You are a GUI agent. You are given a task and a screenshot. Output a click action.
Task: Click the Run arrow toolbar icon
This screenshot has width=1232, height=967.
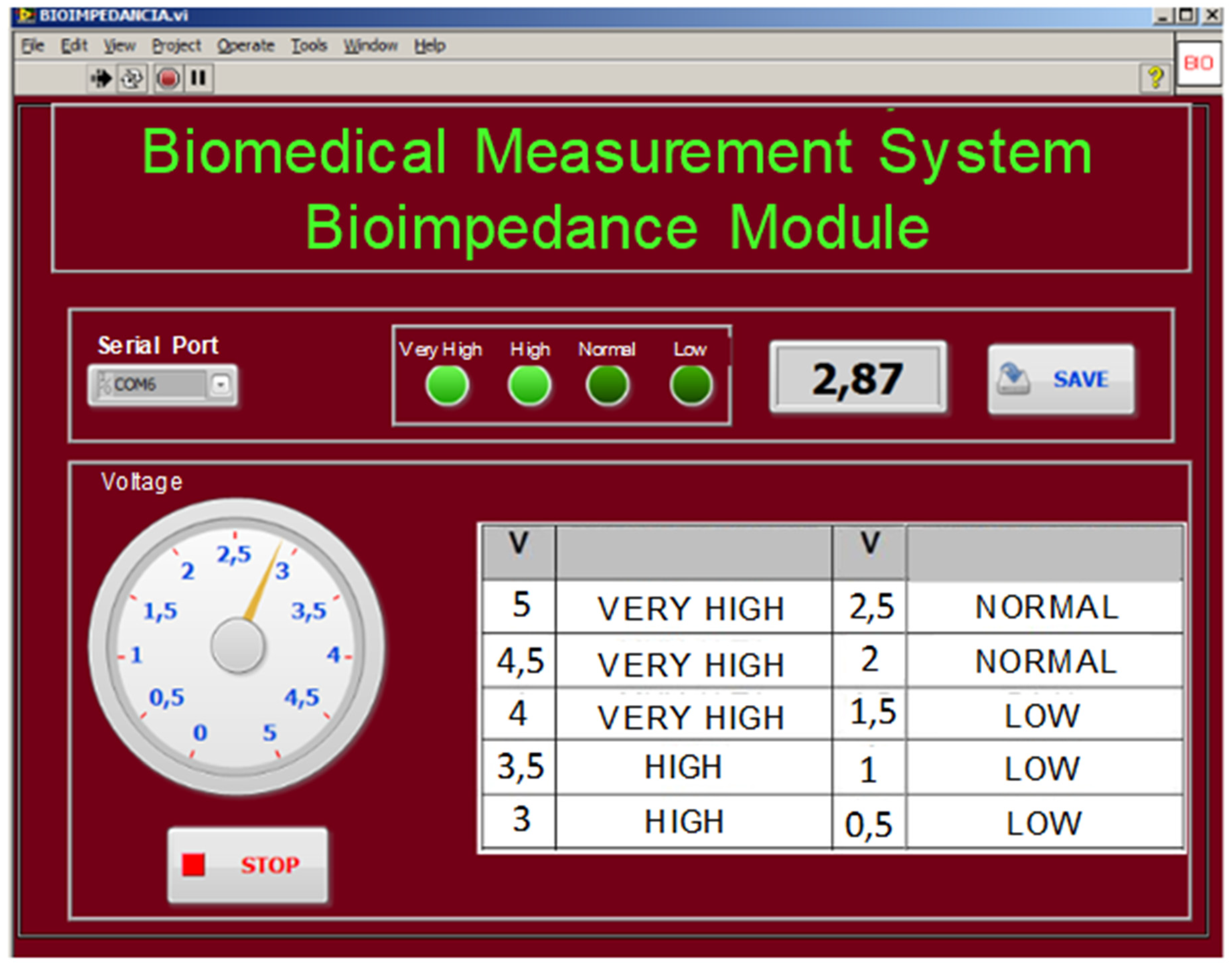[x=101, y=78]
